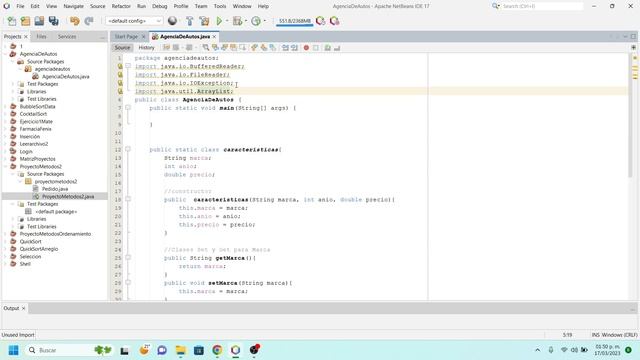Click the Search field in title bar
Image resolution: width=640 pixels, height=360 pixels.
coord(542,6)
